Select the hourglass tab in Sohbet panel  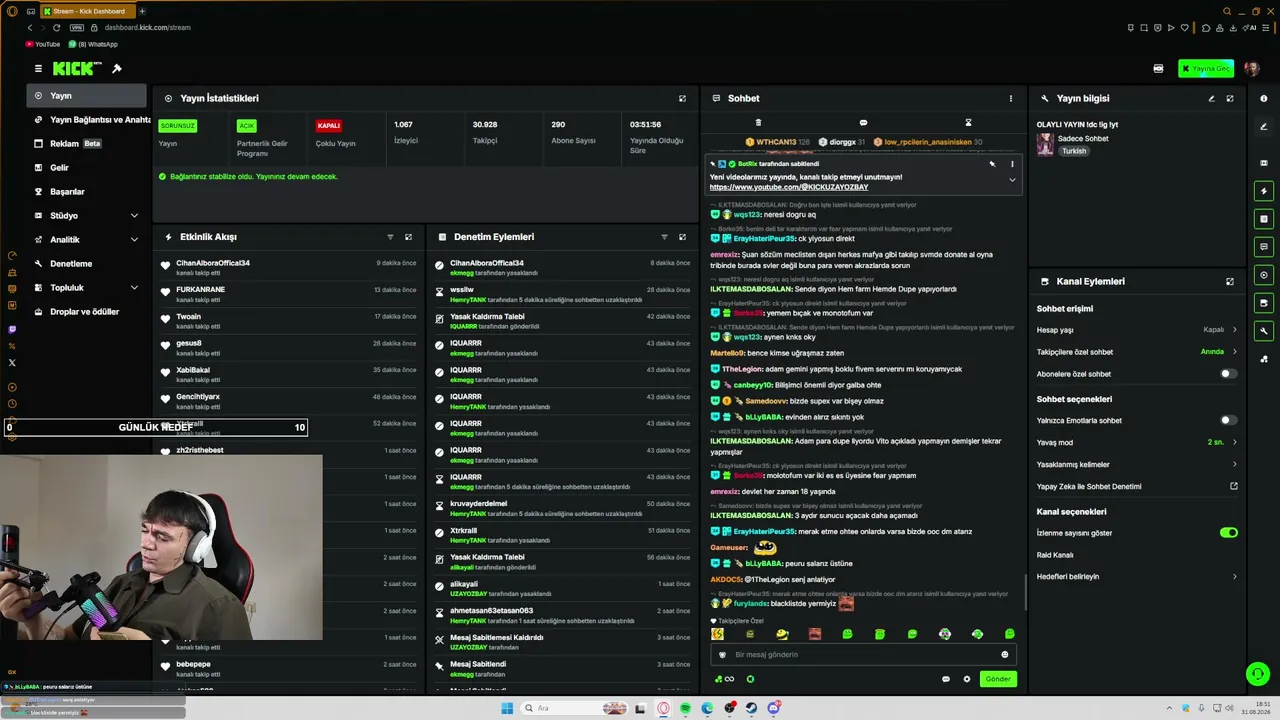968,123
